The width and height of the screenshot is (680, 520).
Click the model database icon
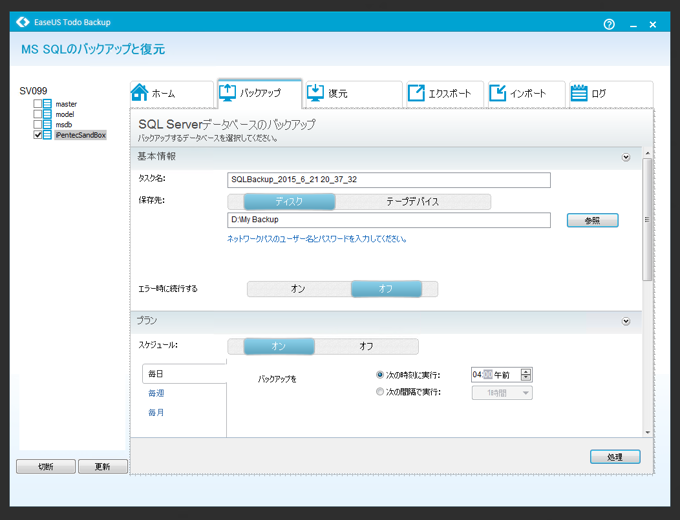pyautogui.click(x=47, y=114)
